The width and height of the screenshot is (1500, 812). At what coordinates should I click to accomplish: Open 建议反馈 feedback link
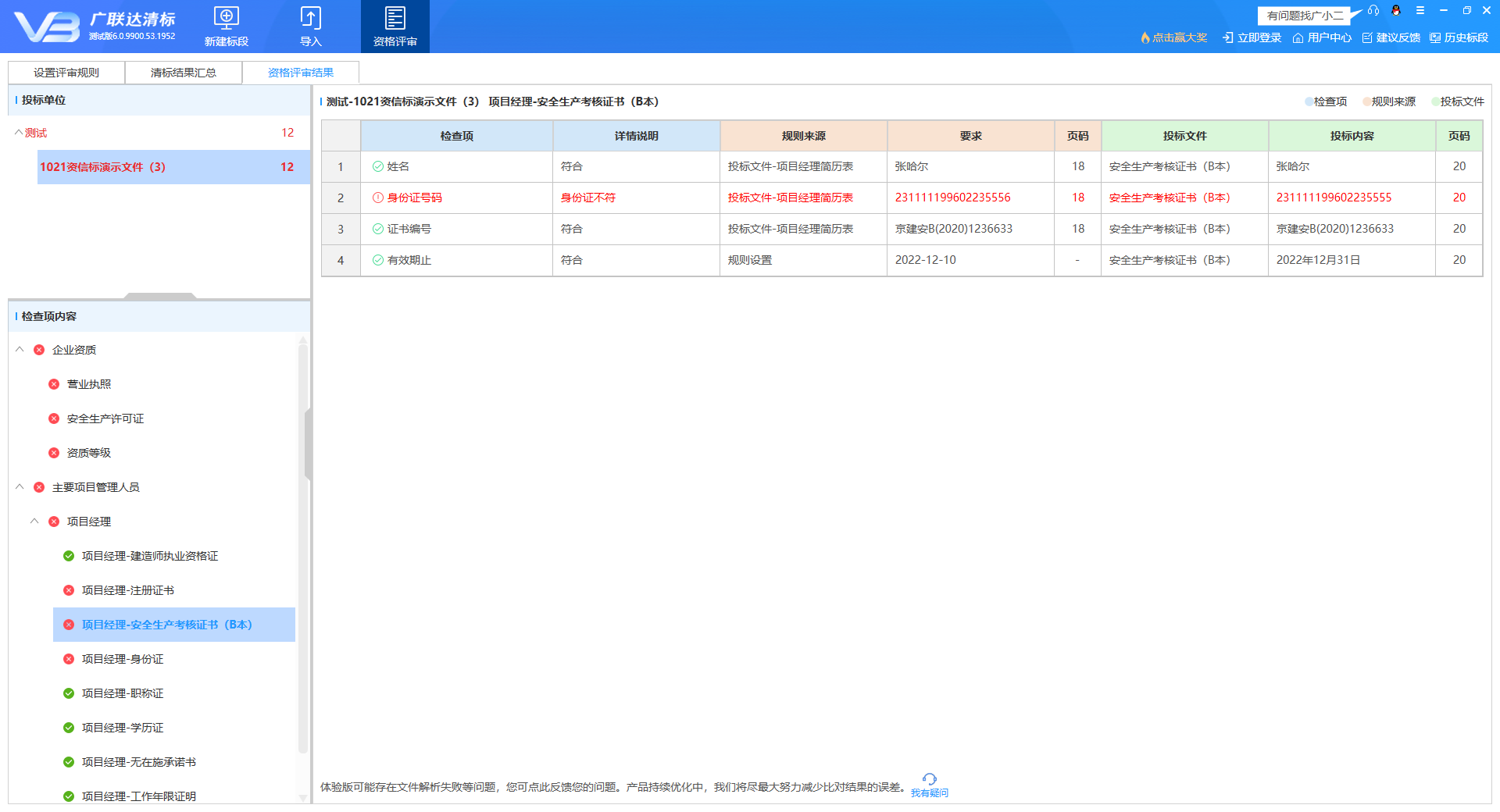point(1391,37)
